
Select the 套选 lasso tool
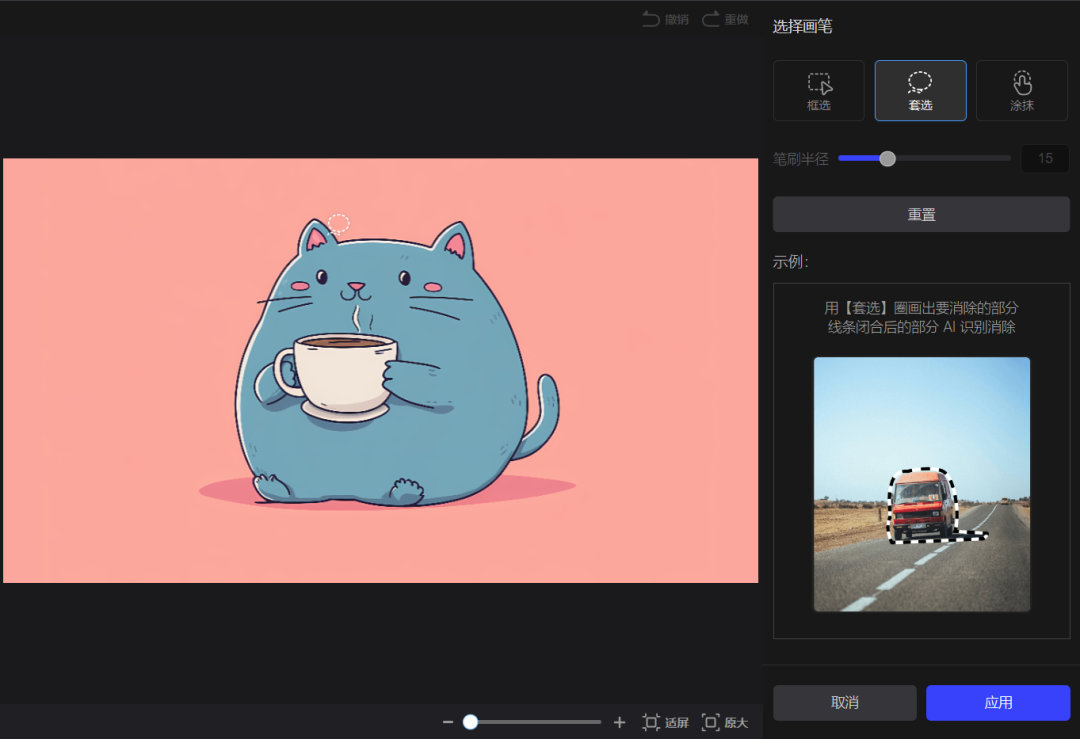tap(920, 90)
